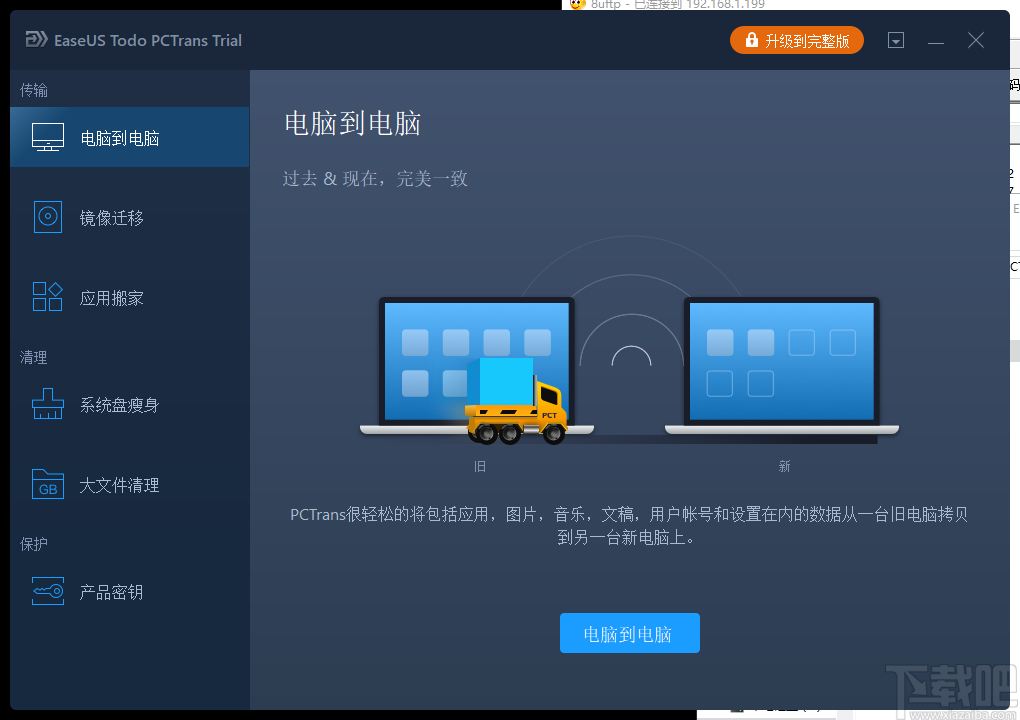Switch to the 大文件清理 section
The height and width of the screenshot is (720, 1020).
120,484
